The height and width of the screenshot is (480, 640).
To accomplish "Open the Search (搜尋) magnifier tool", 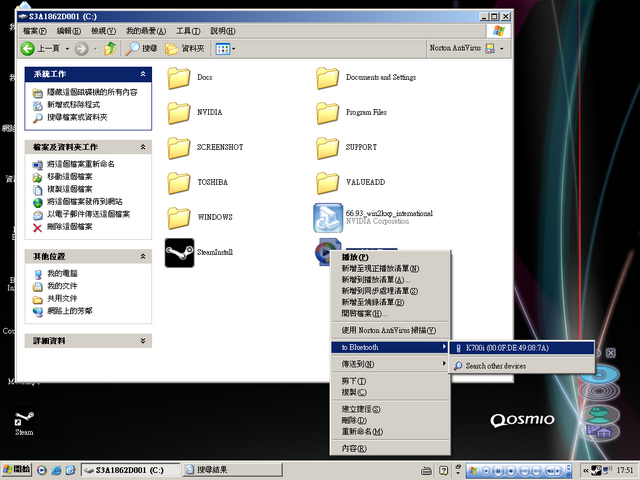I will pyautogui.click(x=141, y=49).
